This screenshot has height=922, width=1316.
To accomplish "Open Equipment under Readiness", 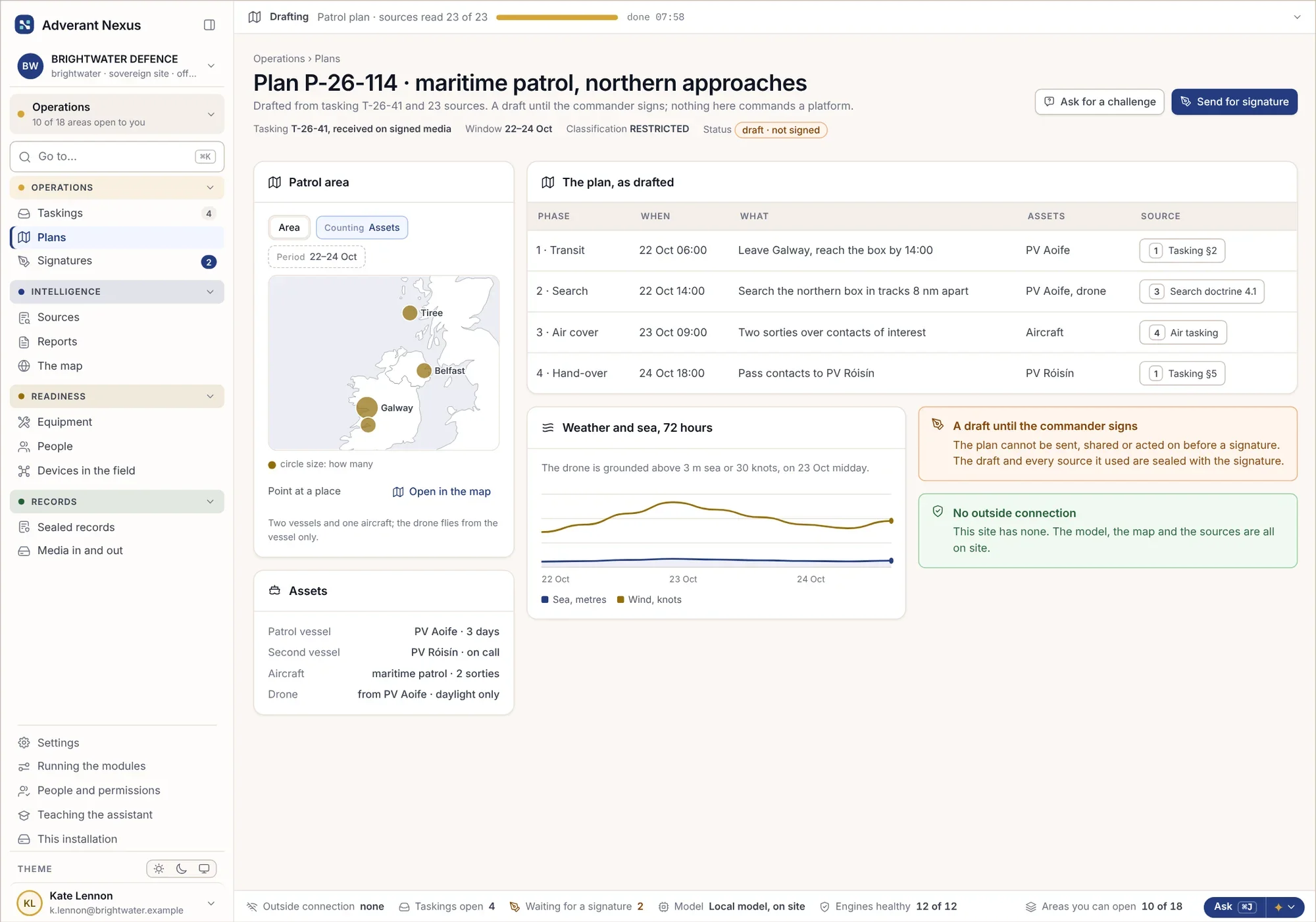I will pyautogui.click(x=116, y=422).
